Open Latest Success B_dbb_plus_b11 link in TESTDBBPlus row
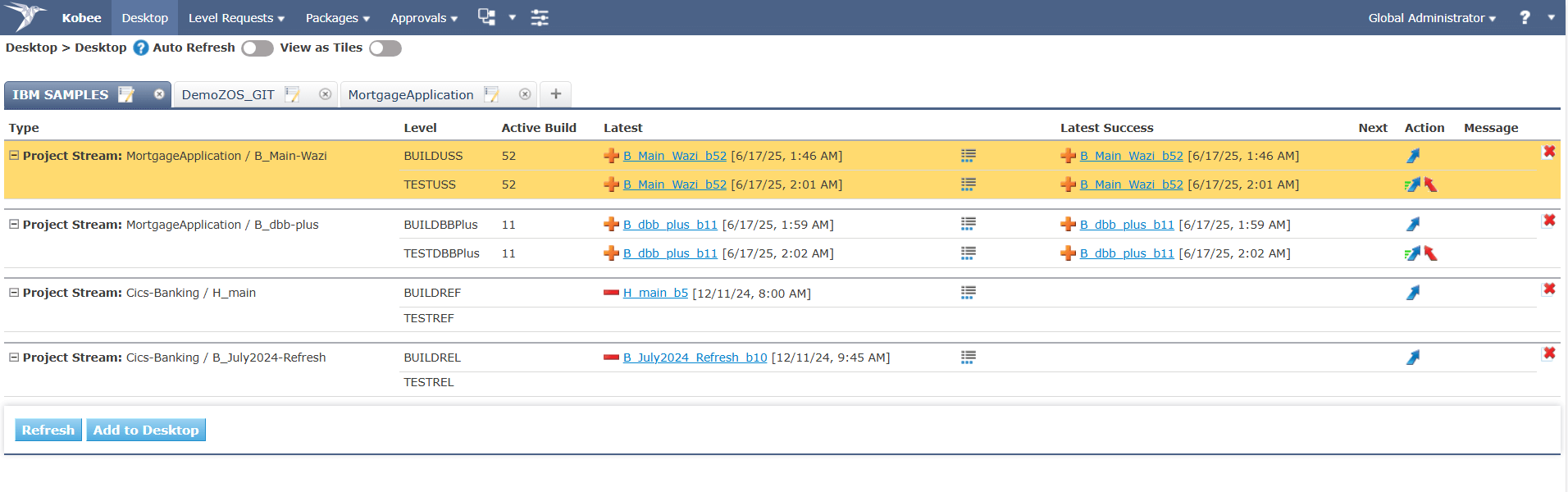This screenshot has width=1568, height=492. point(1127,253)
